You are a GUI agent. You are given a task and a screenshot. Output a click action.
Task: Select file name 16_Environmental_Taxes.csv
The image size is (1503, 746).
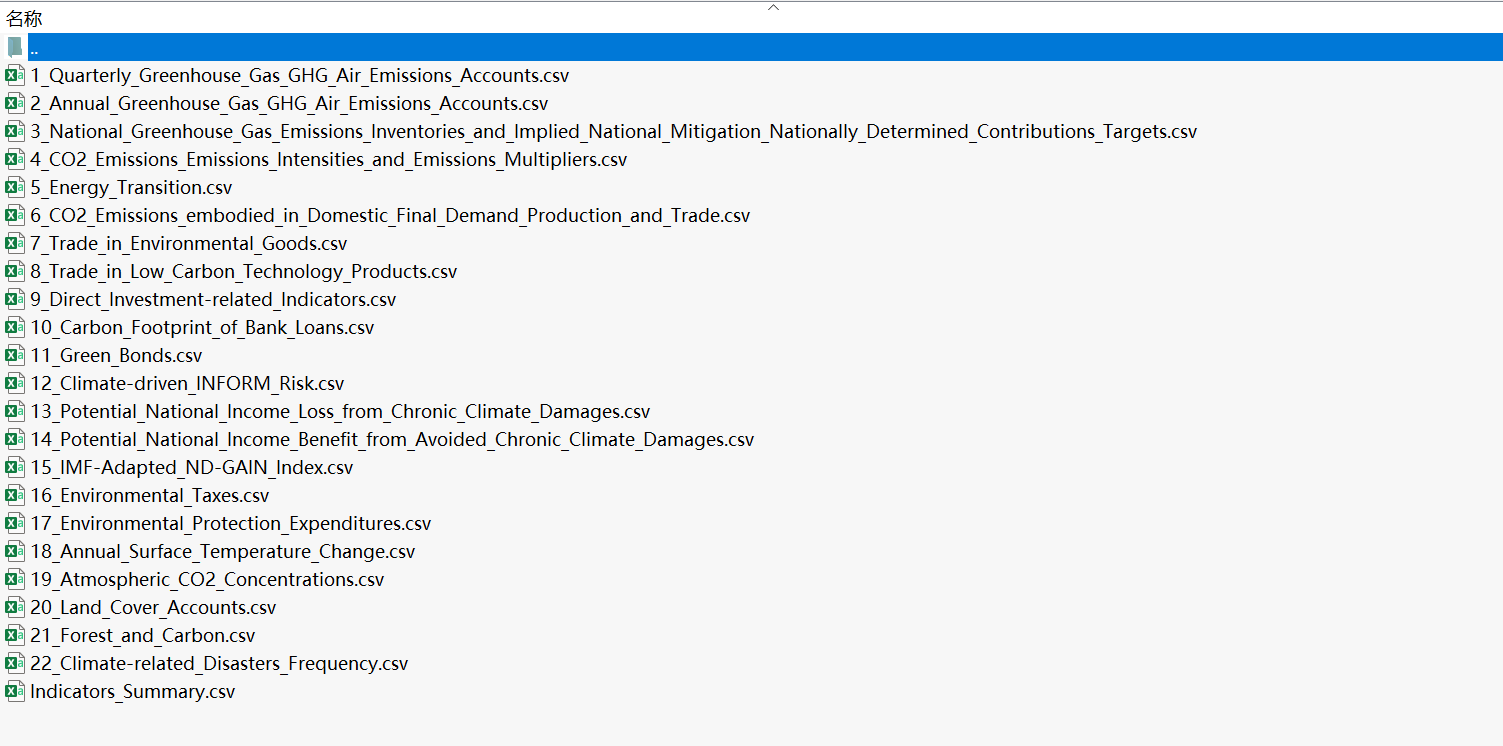149,495
